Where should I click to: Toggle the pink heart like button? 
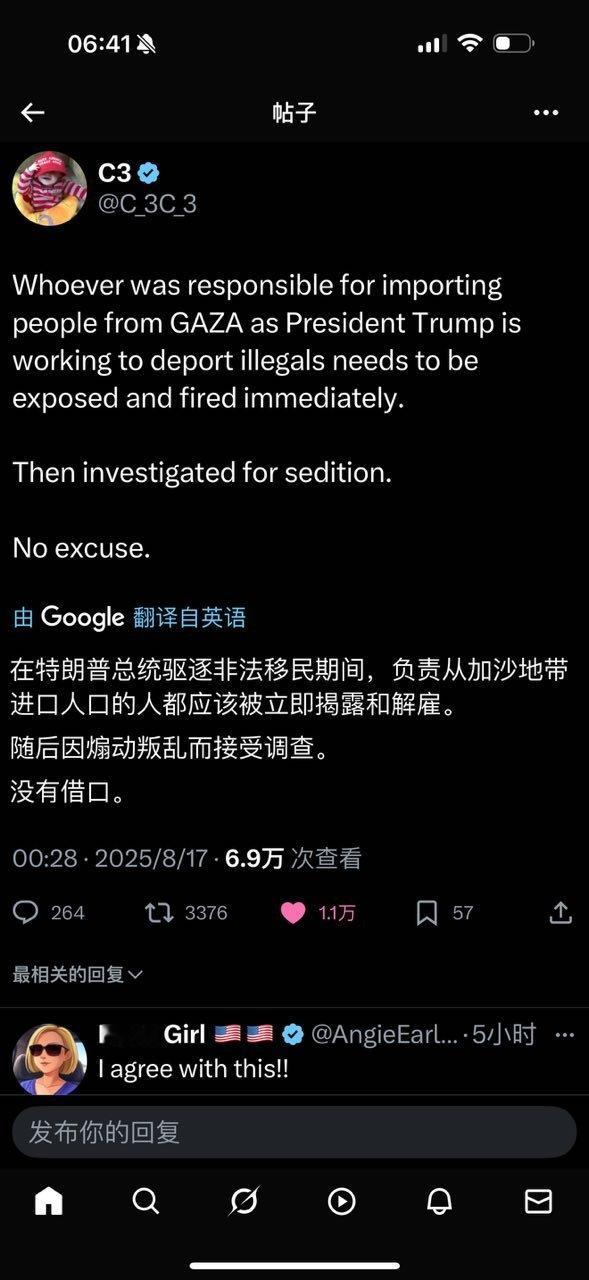click(x=293, y=912)
